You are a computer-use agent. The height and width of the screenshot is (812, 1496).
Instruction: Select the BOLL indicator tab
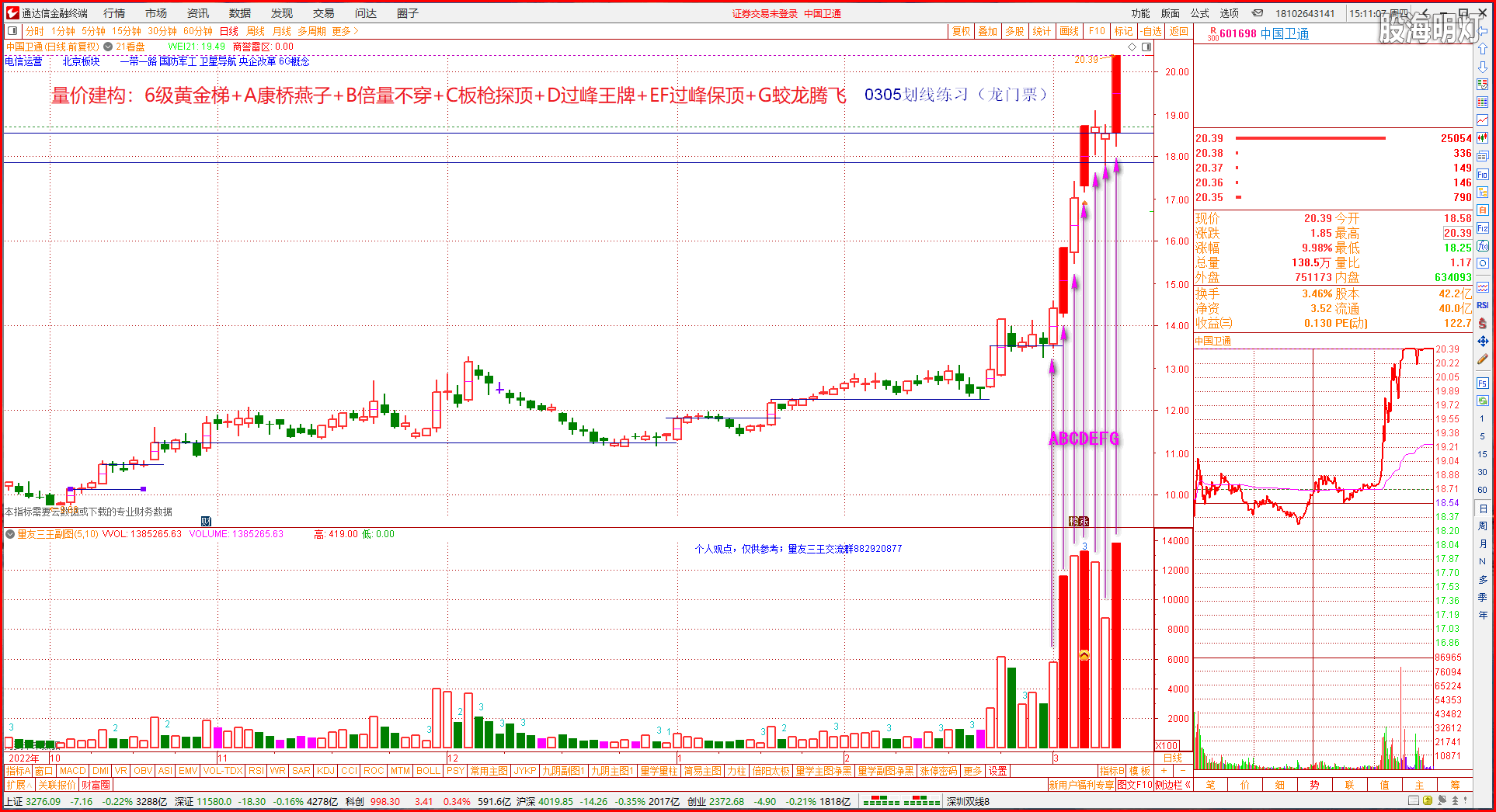point(428,771)
